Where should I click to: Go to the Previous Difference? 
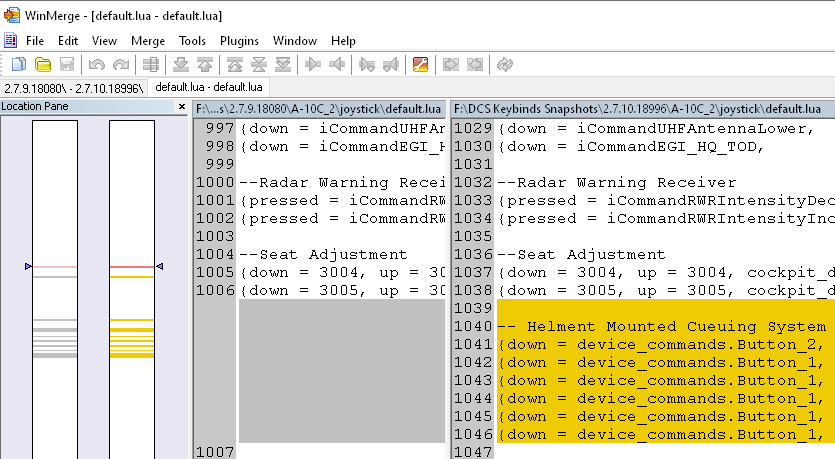click(205, 65)
